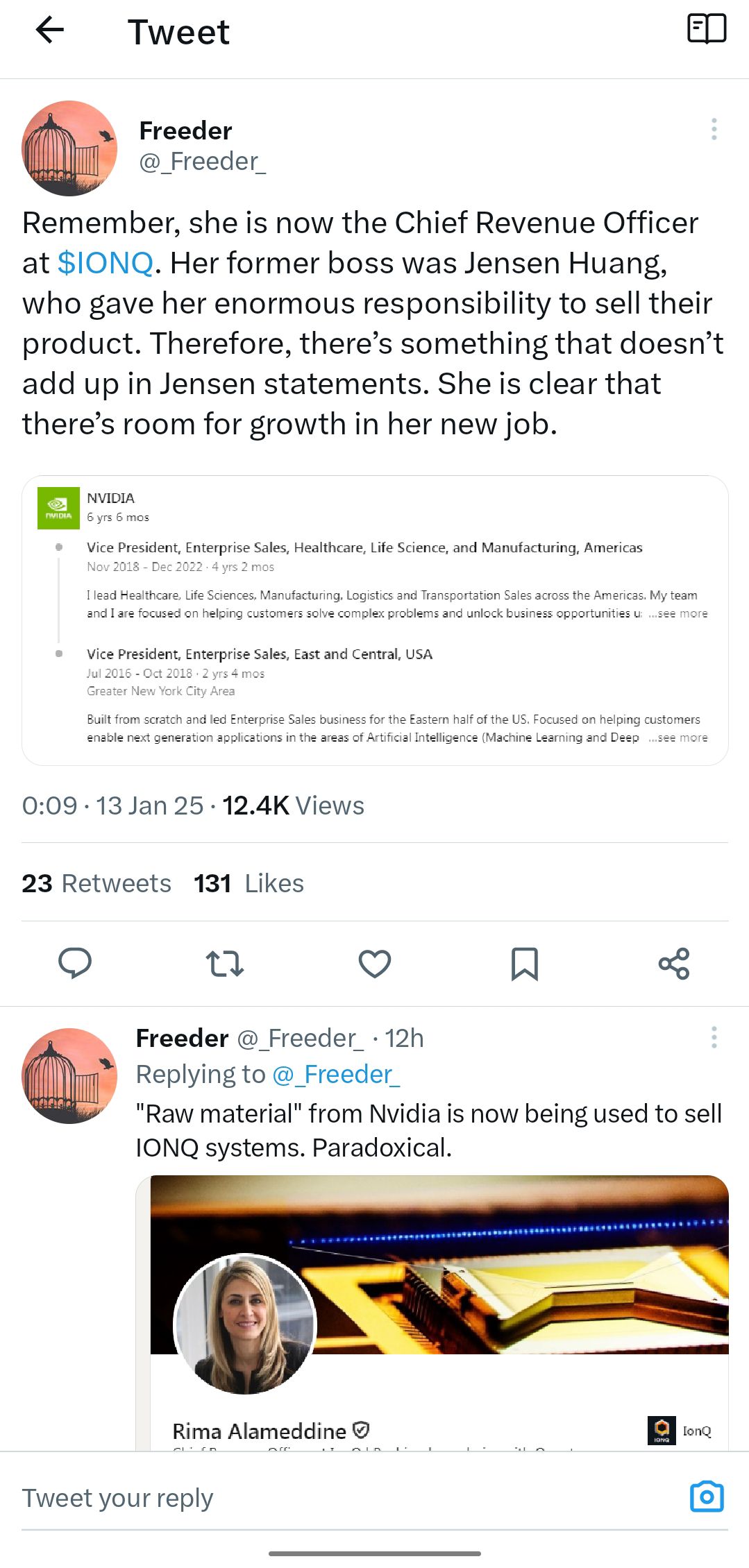Open the @_Freeder_ mention in reply
Image resolution: width=749 pixels, height=1568 pixels.
[x=337, y=1074]
